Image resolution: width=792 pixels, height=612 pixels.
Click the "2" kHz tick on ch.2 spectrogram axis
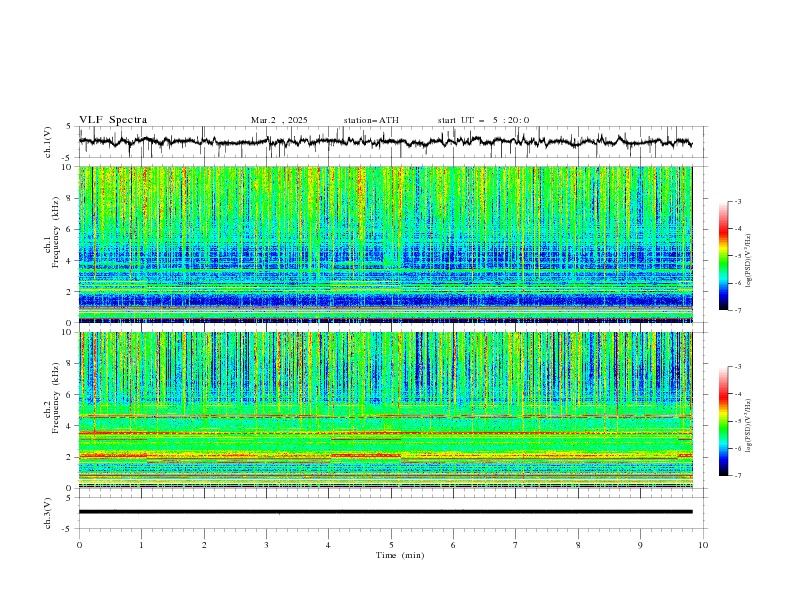pos(70,457)
